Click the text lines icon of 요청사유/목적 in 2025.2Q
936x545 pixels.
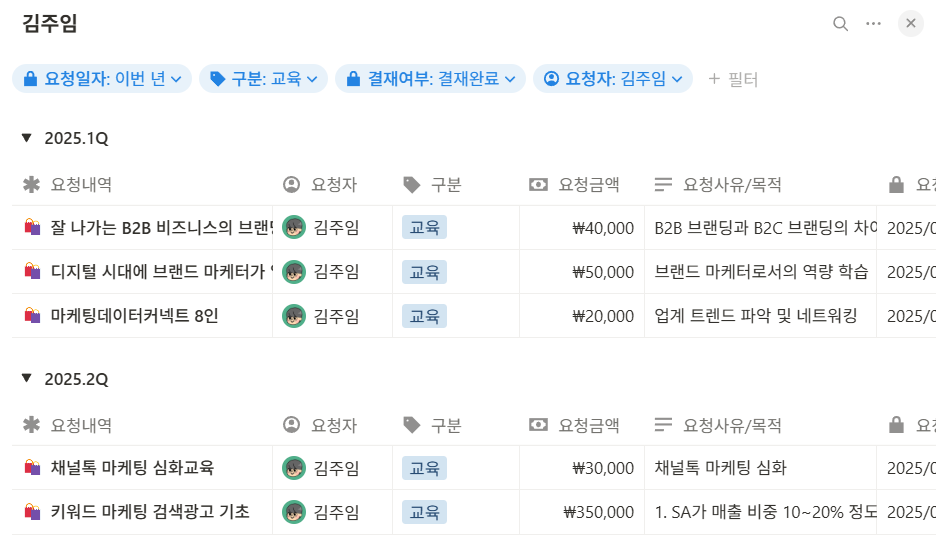(663, 424)
